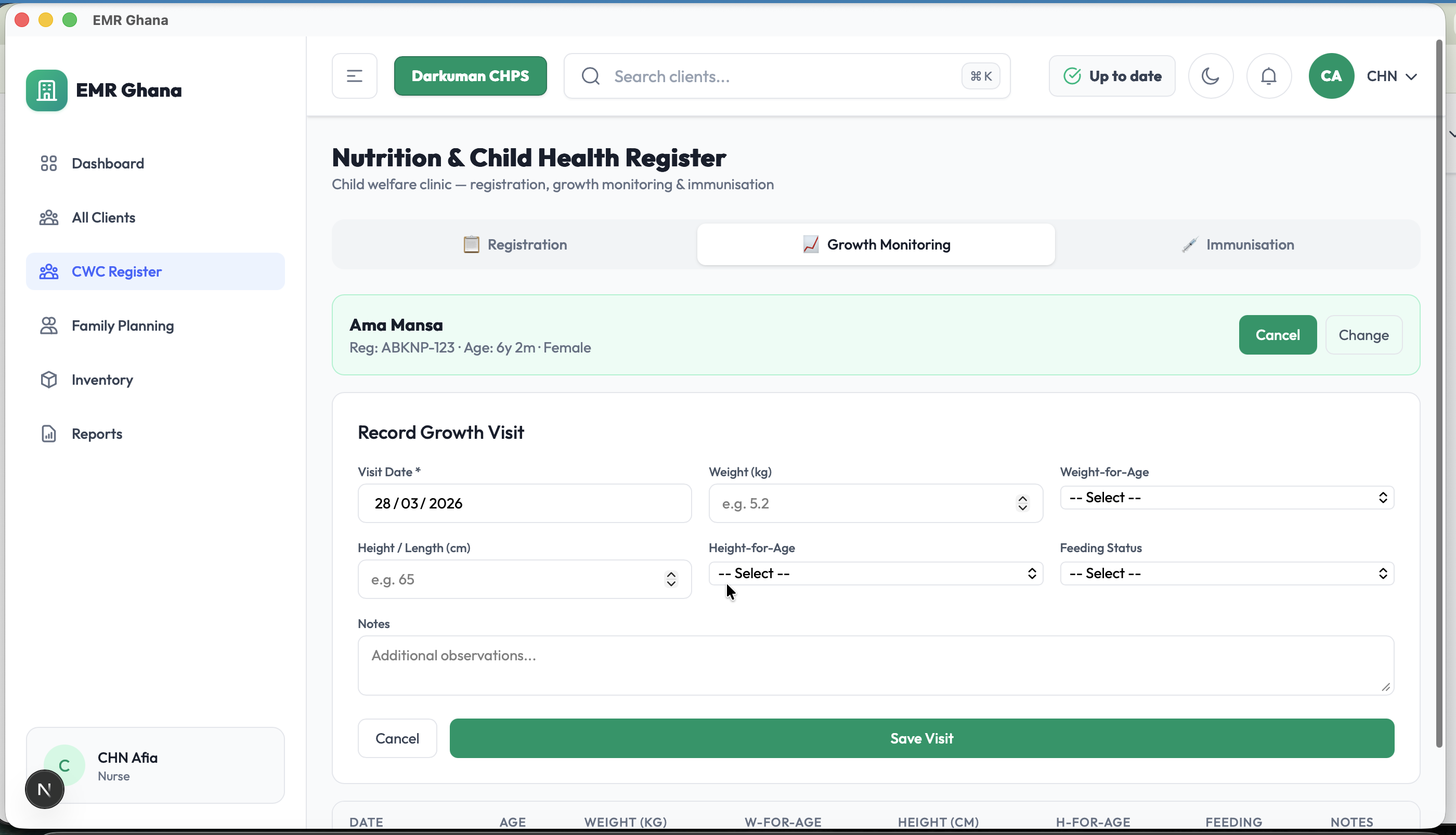
Task: Open the sidebar hamburger menu
Action: 354,75
